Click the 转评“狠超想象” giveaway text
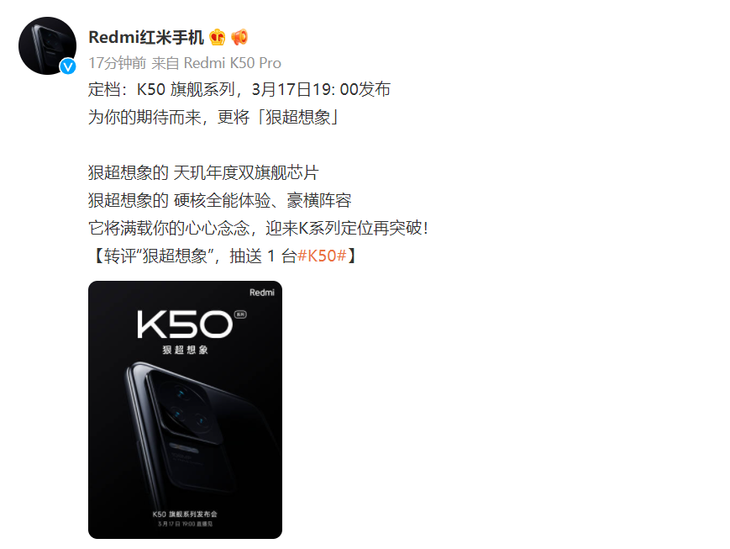The height and width of the screenshot is (549, 730). (158, 256)
